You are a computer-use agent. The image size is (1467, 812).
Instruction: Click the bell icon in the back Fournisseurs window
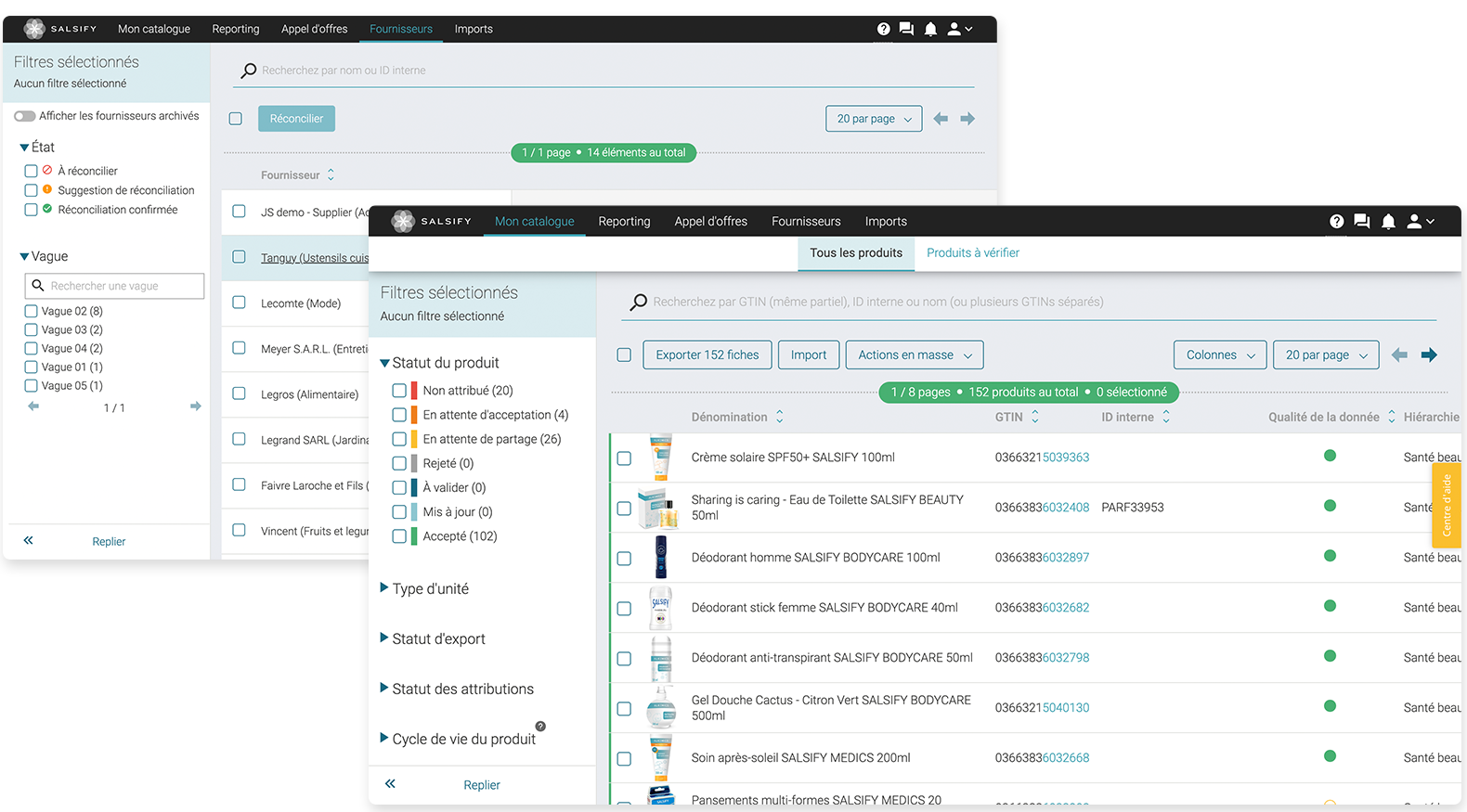coord(930,29)
